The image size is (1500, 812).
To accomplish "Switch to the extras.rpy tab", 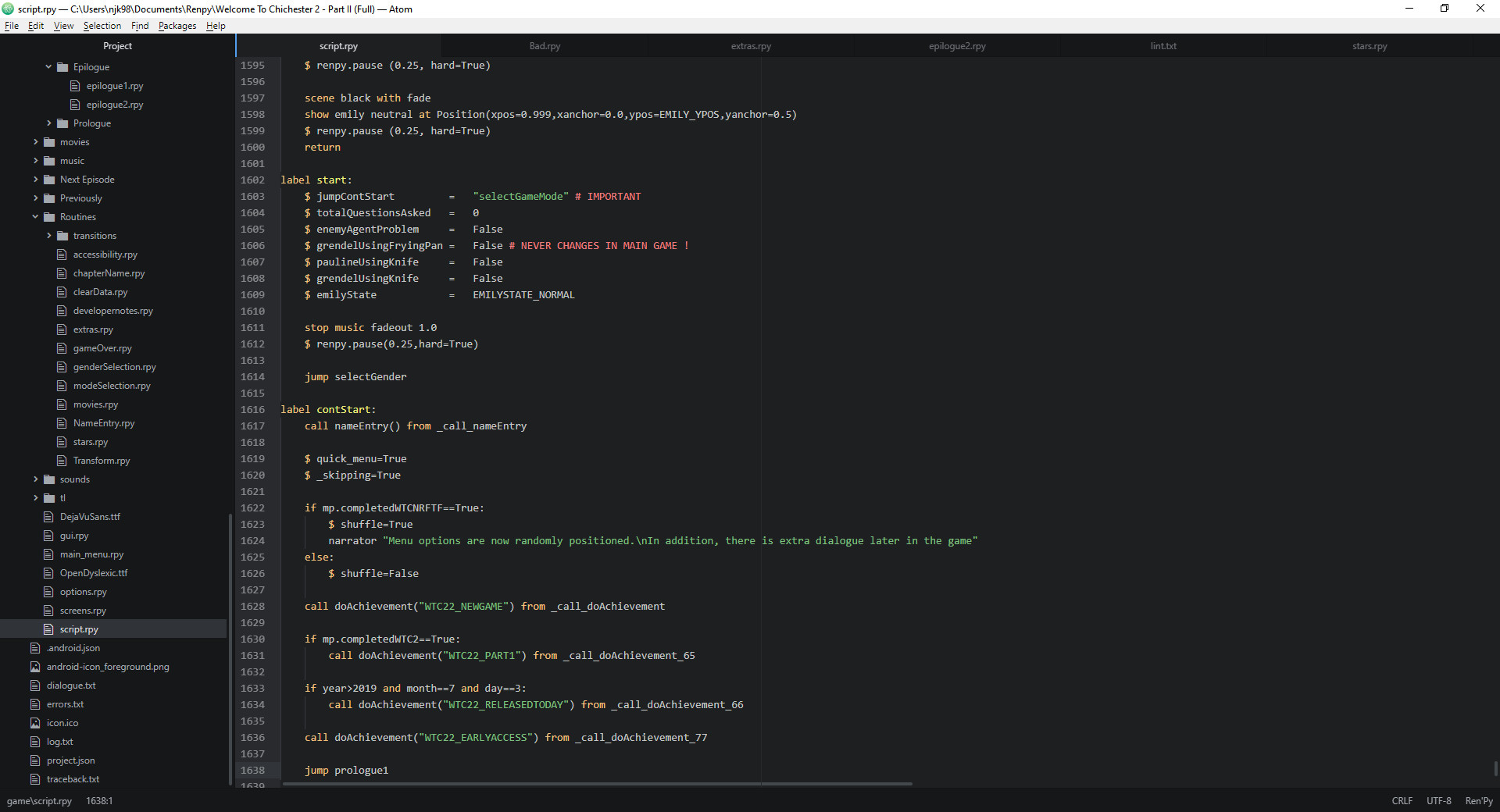I will point(750,45).
